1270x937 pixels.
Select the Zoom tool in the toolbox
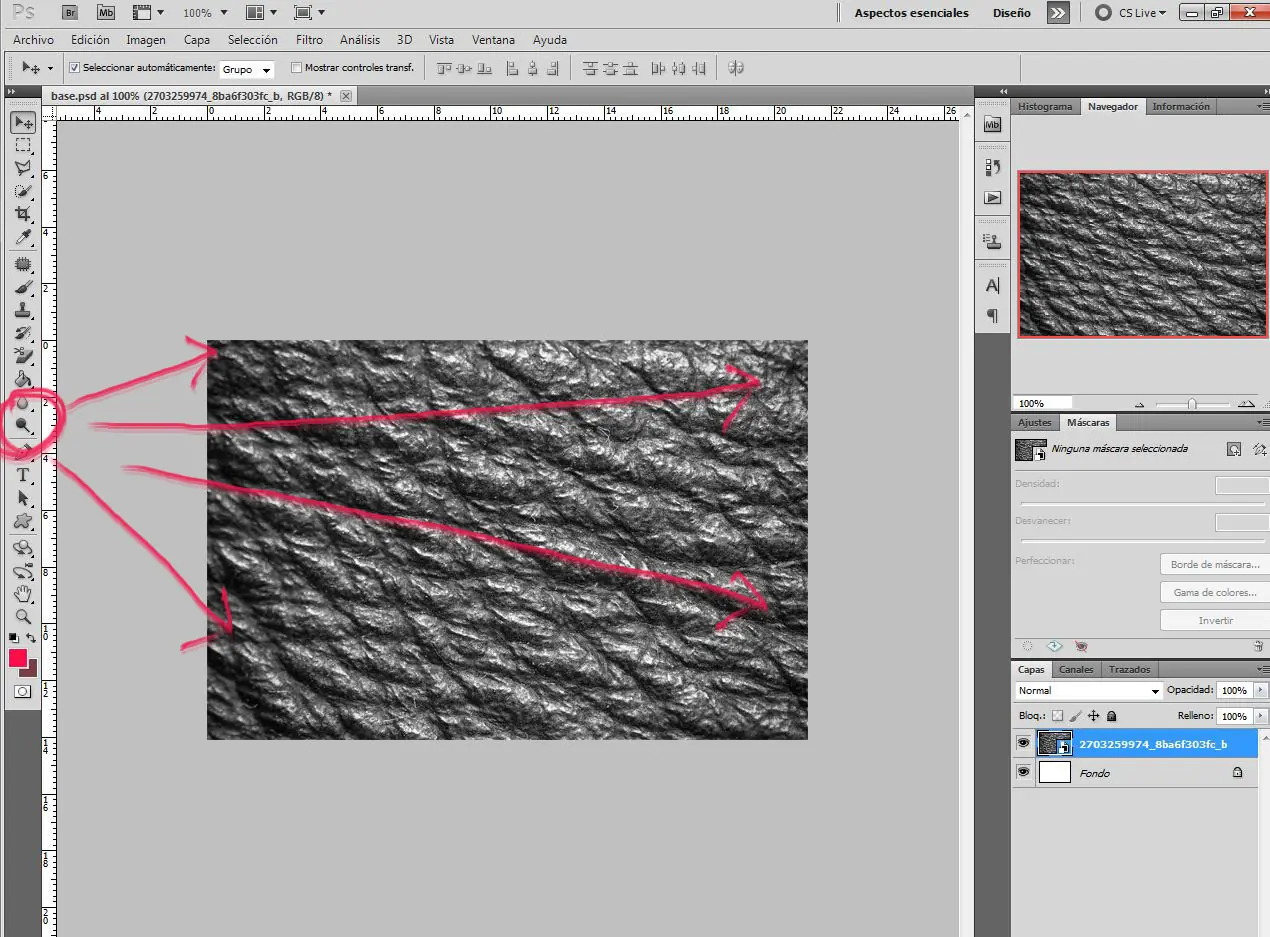point(23,617)
